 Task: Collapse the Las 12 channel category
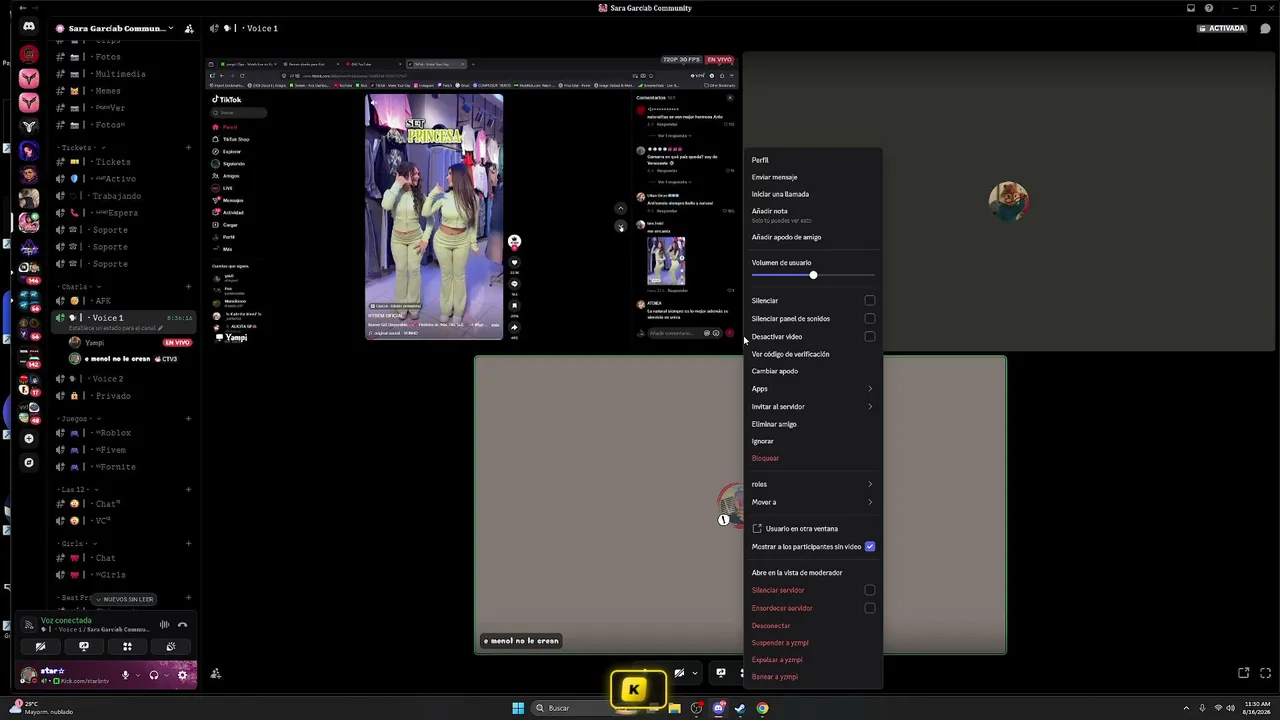point(76,490)
